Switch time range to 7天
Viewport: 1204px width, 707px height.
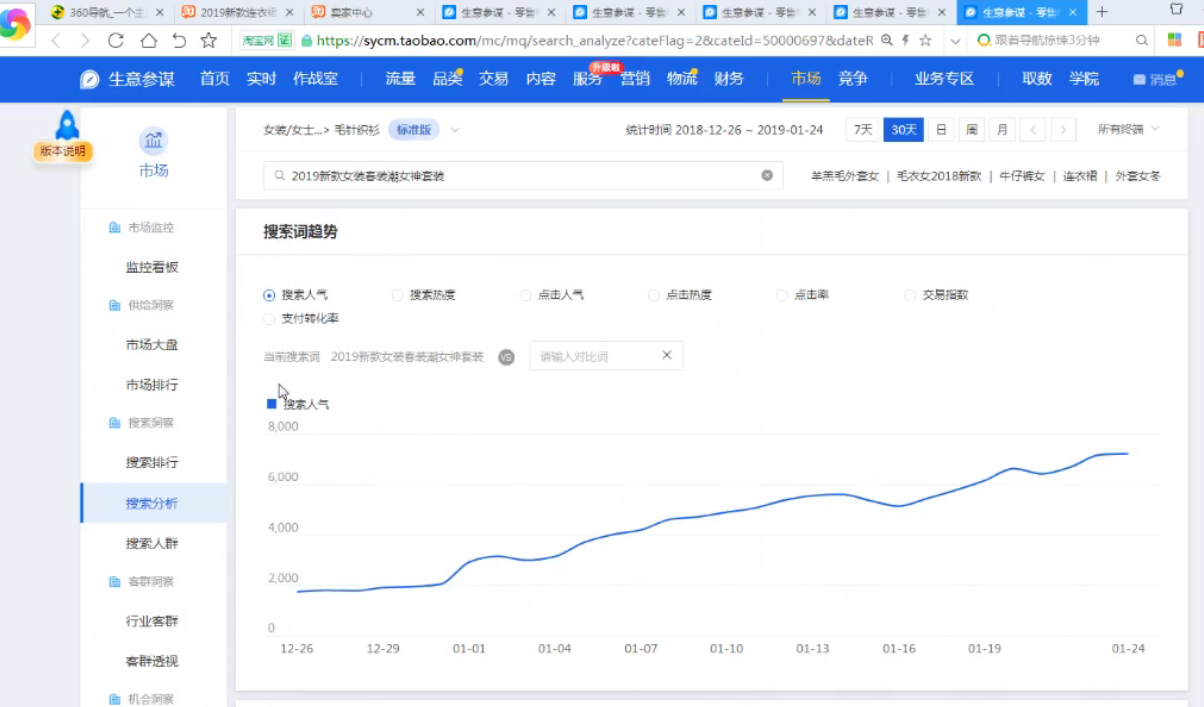coord(862,130)
